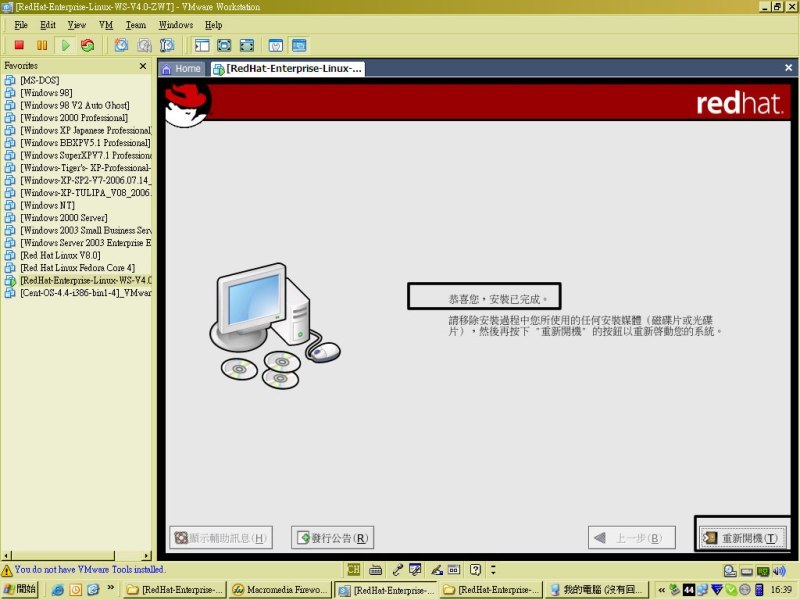Open the Help menu

213,25
